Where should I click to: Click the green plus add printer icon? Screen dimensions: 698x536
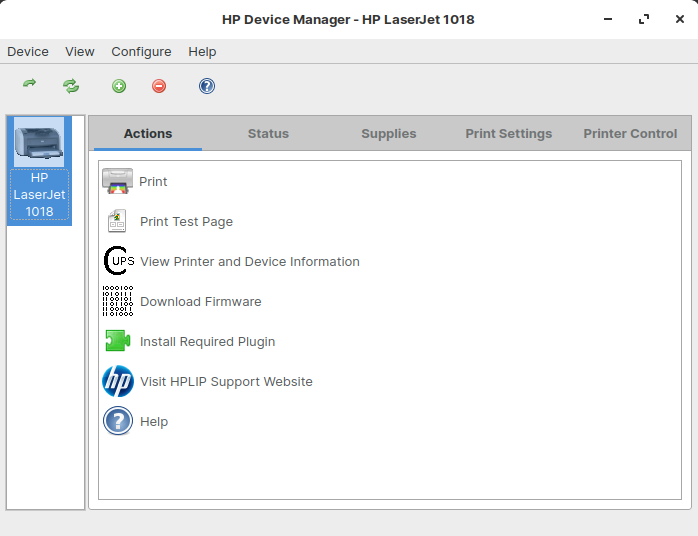[119, 86]
